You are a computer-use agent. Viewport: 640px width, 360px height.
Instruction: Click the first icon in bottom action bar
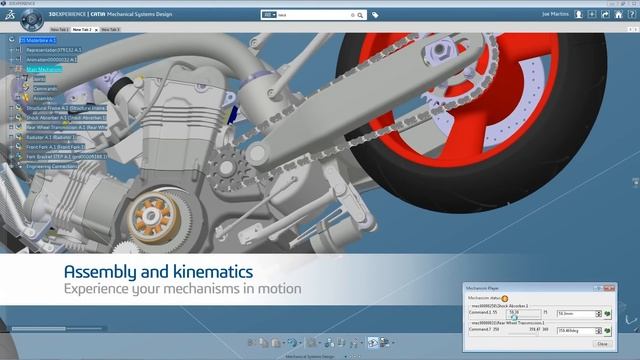[251, 343]
